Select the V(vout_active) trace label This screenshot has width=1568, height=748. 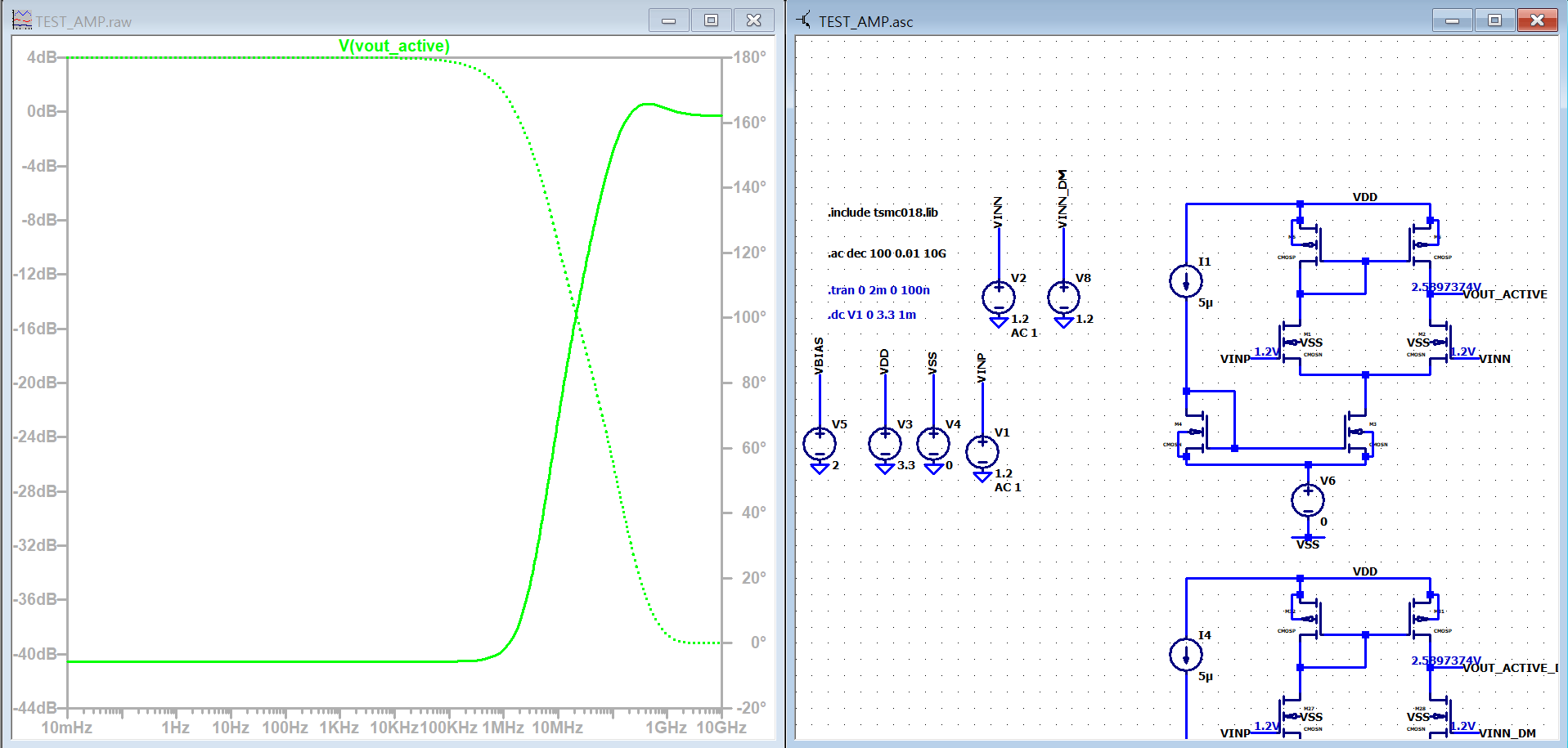pos(394,46)
